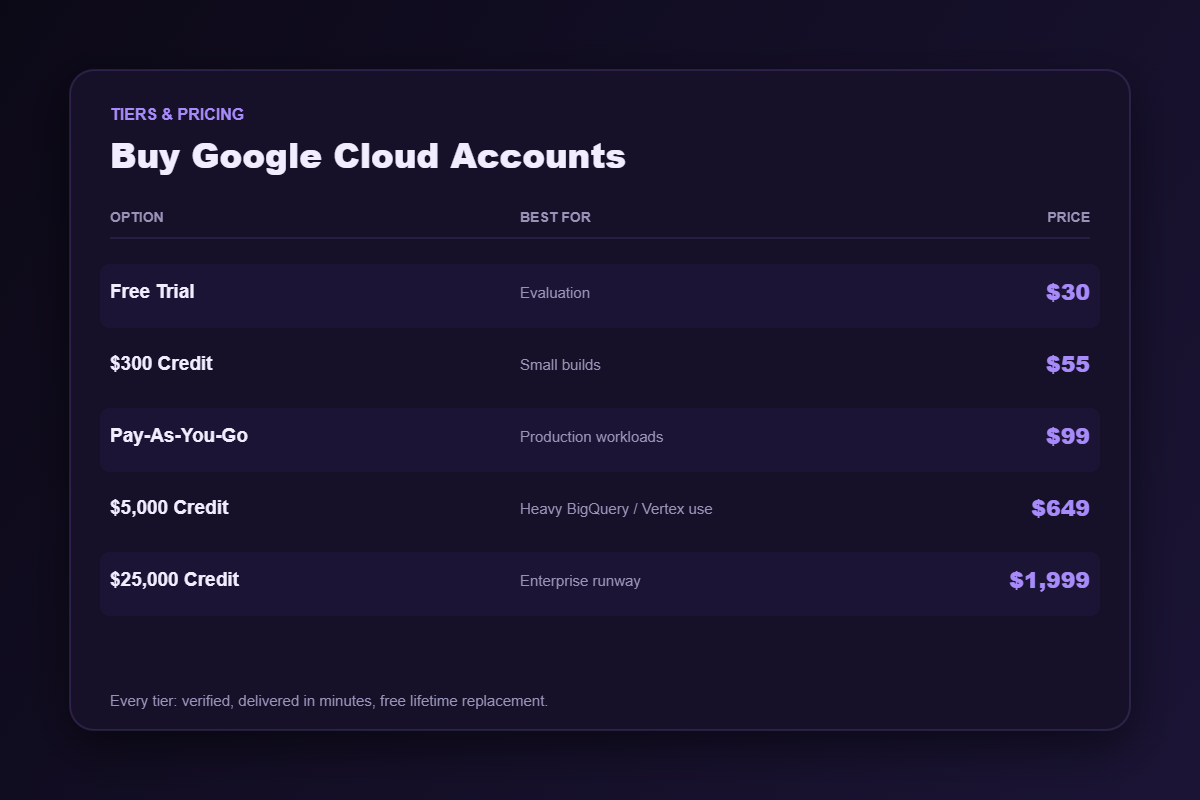1200x800 pixels.
Task: Click the '$1,999' price value
Action: 1050,580
